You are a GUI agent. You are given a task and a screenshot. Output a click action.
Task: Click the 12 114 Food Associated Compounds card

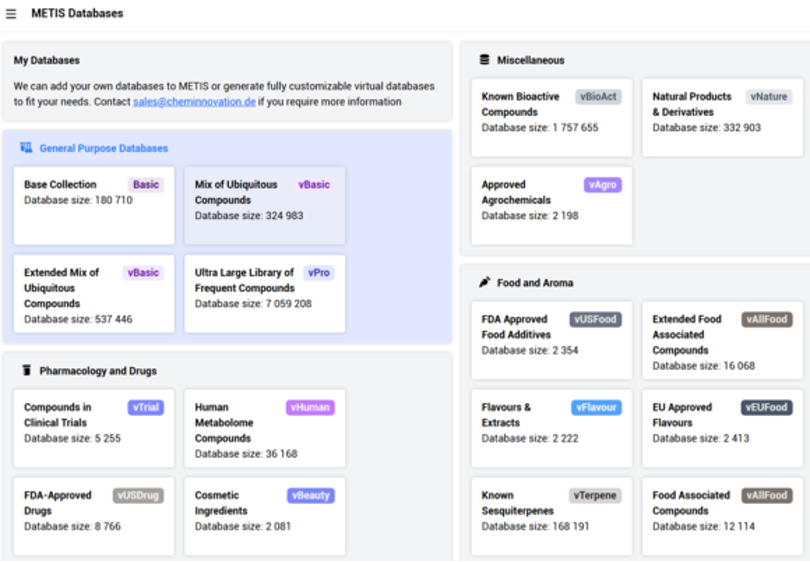pos(723,516)
